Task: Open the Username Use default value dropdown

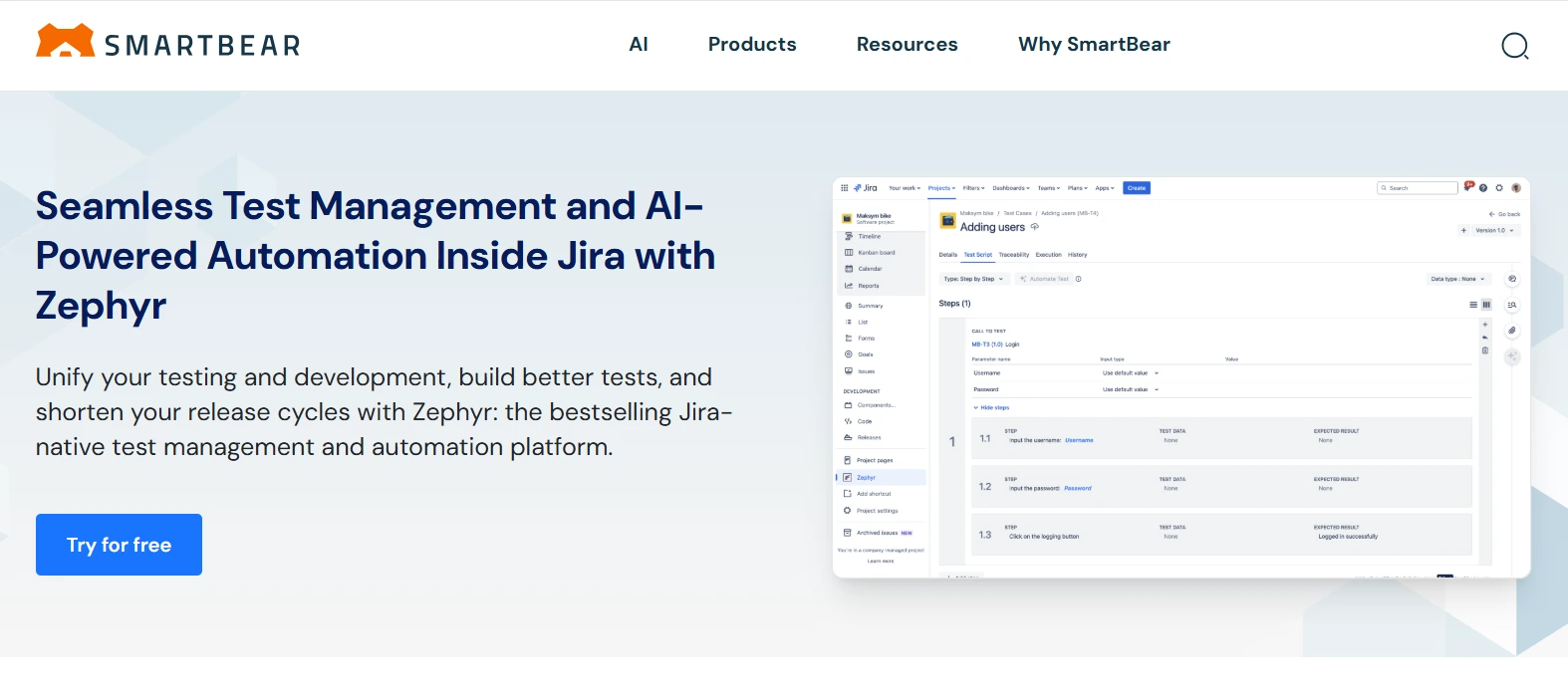Action: pos(1130,373)
